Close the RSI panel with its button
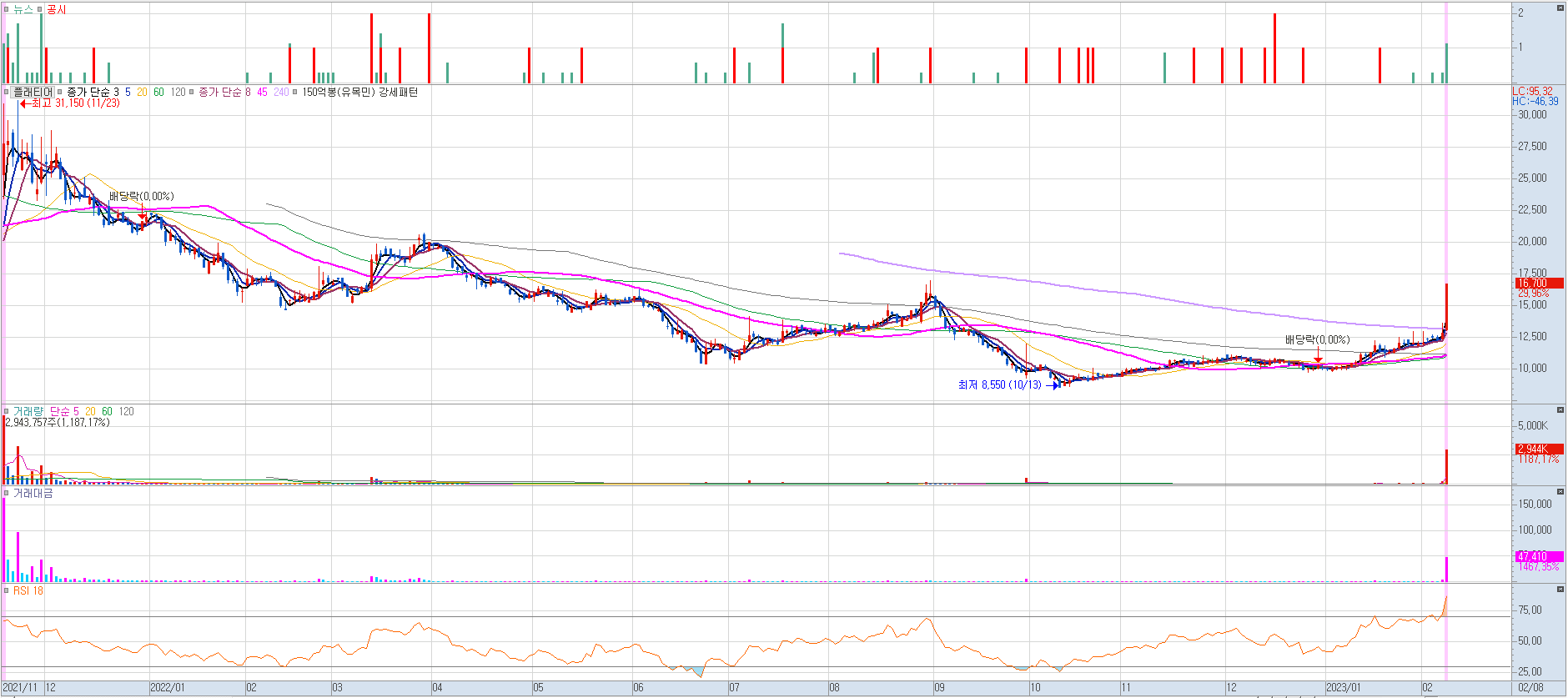The width and height of the screenshot is (1568, 698). click(x=1560, y=590)
